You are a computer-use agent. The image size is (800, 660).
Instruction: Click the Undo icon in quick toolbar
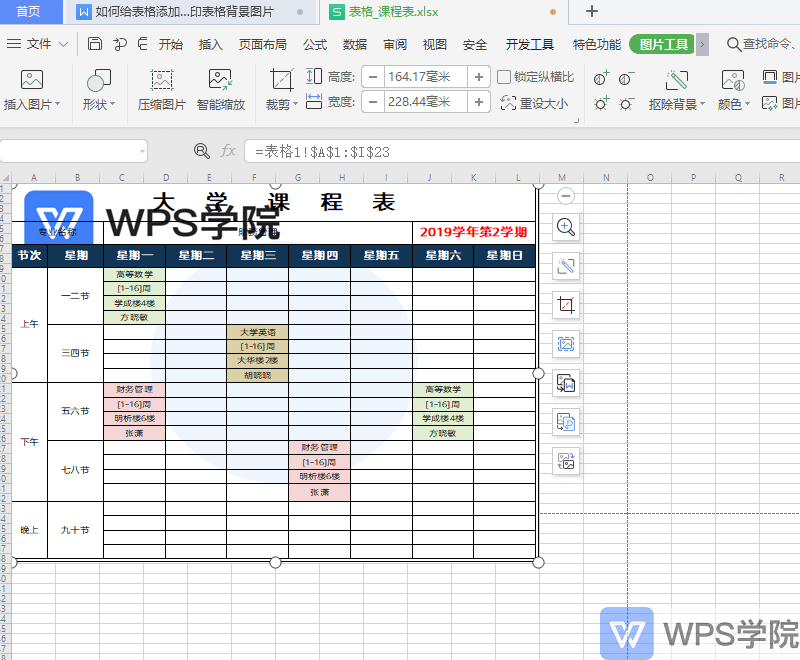tap(120, 44)
